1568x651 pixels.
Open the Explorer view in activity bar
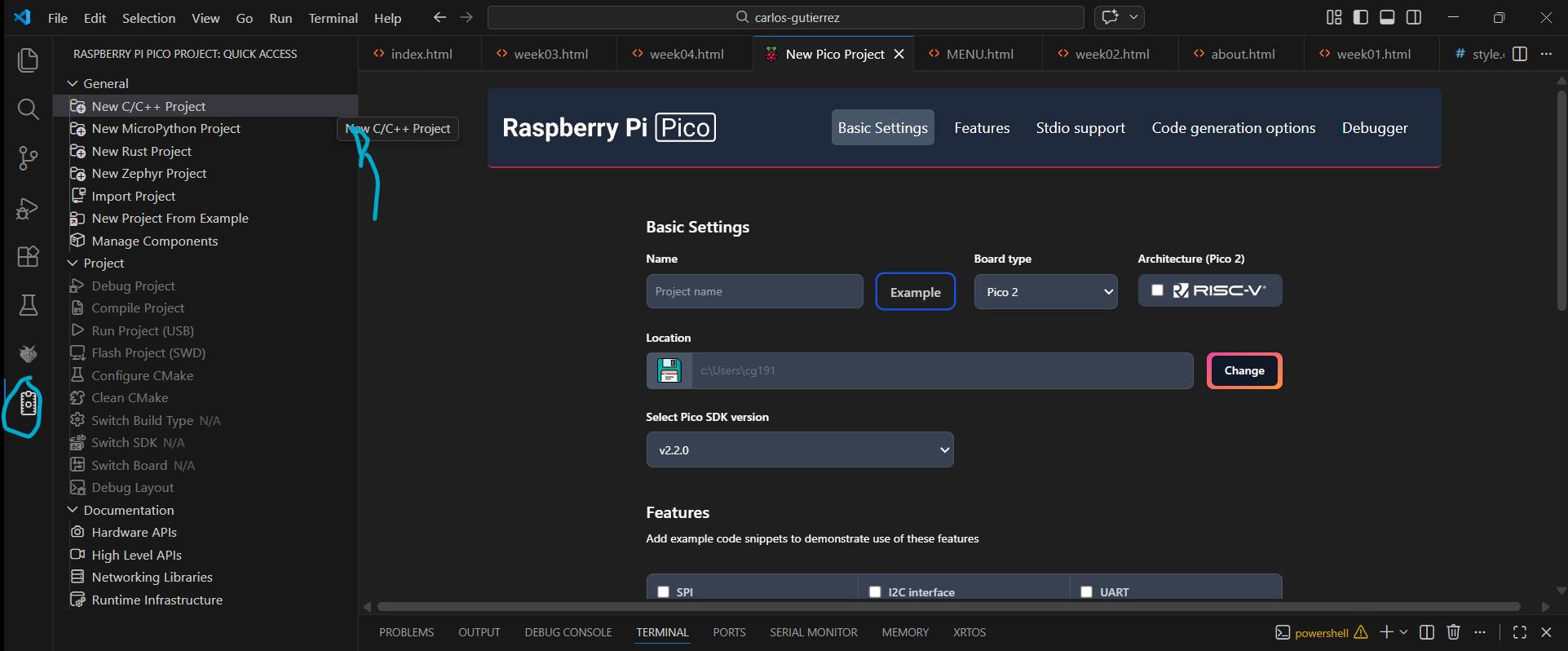pos(28,60)
